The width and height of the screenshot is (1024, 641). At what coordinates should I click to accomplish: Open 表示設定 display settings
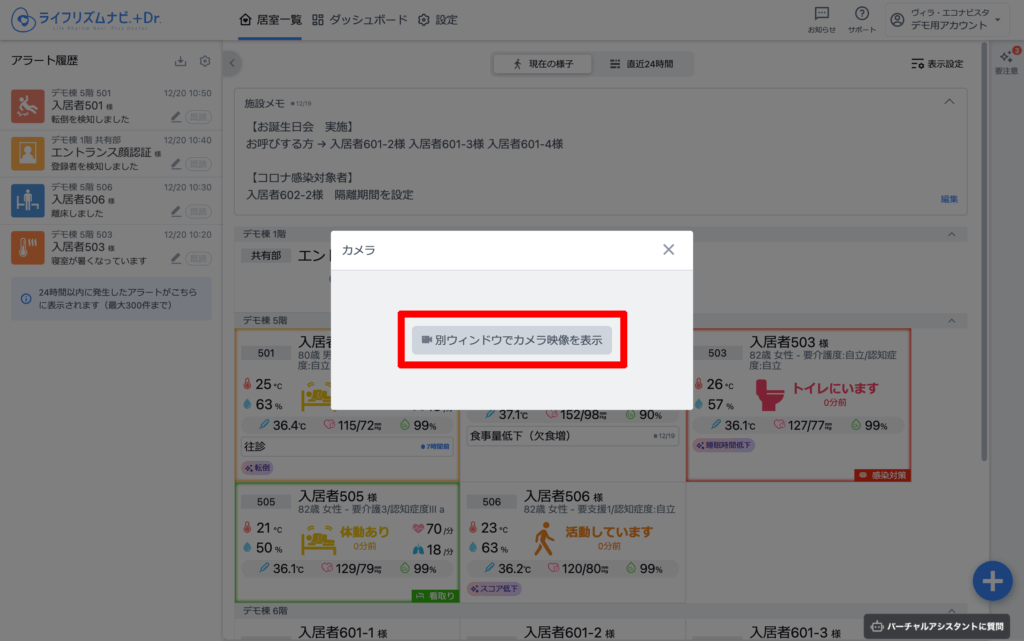(x=937, y=64)
